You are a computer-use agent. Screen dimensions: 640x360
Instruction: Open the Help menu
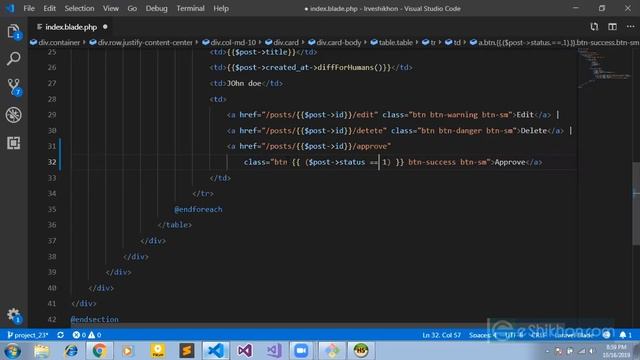coord(221,8)
